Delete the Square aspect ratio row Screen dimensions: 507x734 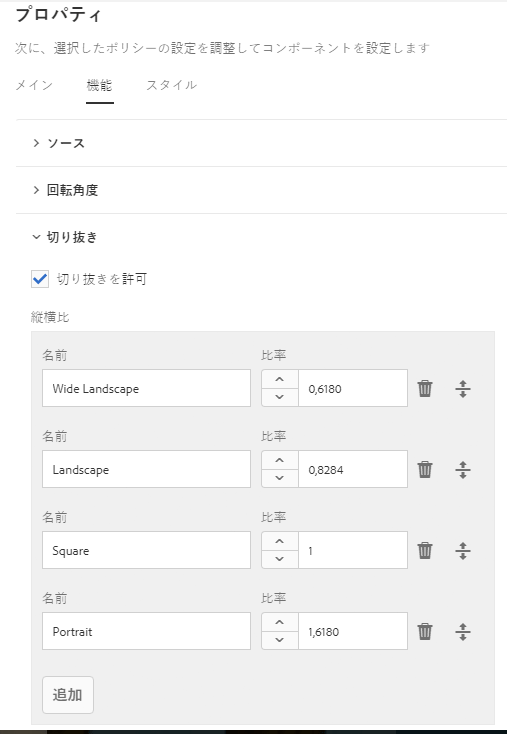[425, 550]
